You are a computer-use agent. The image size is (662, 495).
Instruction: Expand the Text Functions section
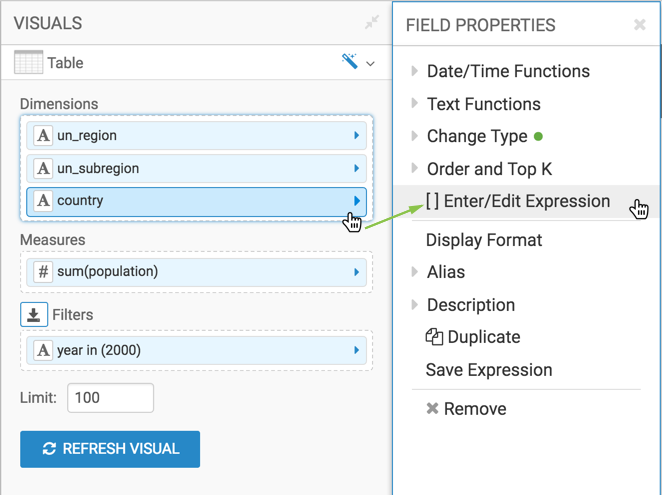pos(415,104)
